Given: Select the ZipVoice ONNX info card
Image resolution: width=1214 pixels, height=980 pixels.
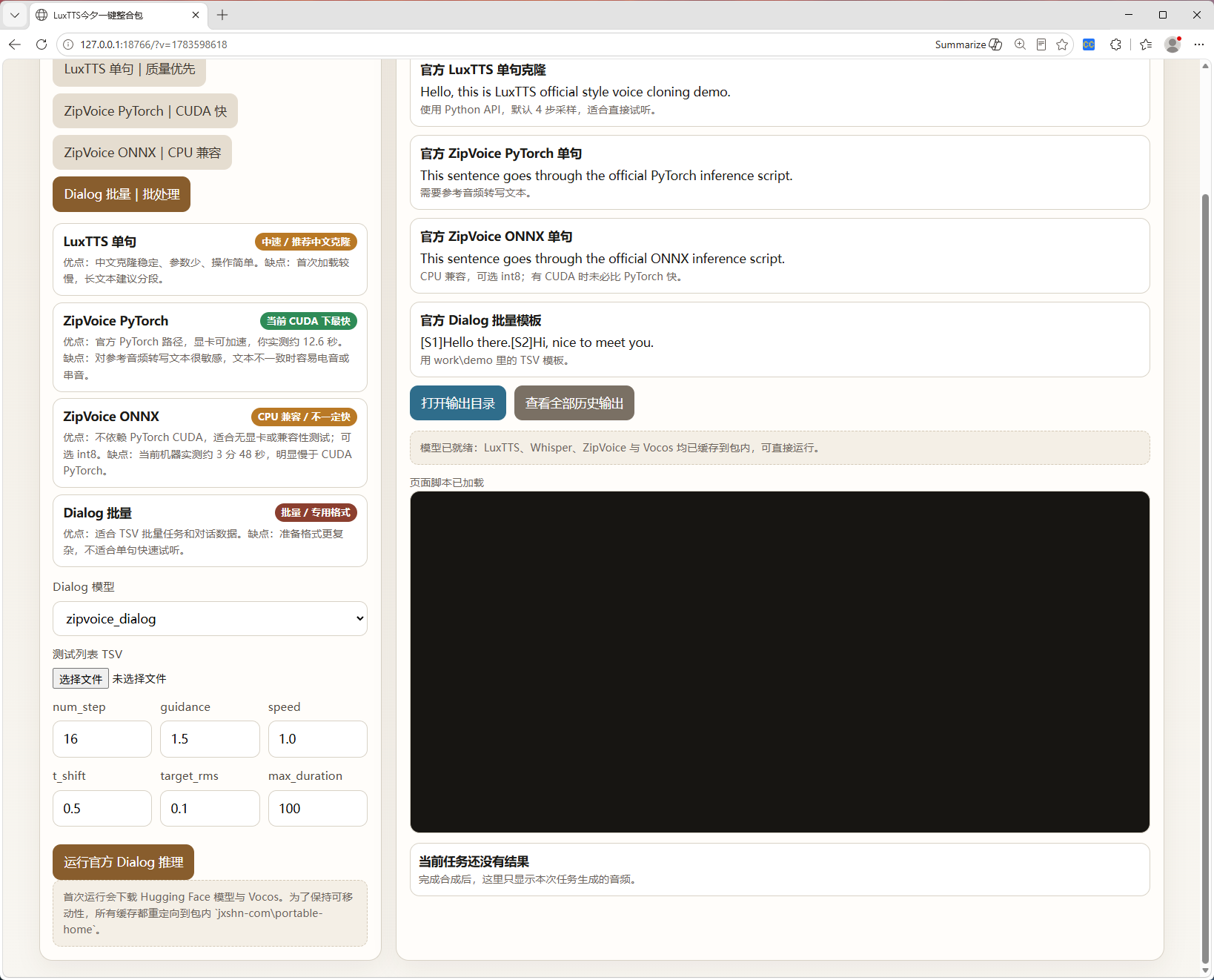Looking at the screenshot, I should (210, 443).
